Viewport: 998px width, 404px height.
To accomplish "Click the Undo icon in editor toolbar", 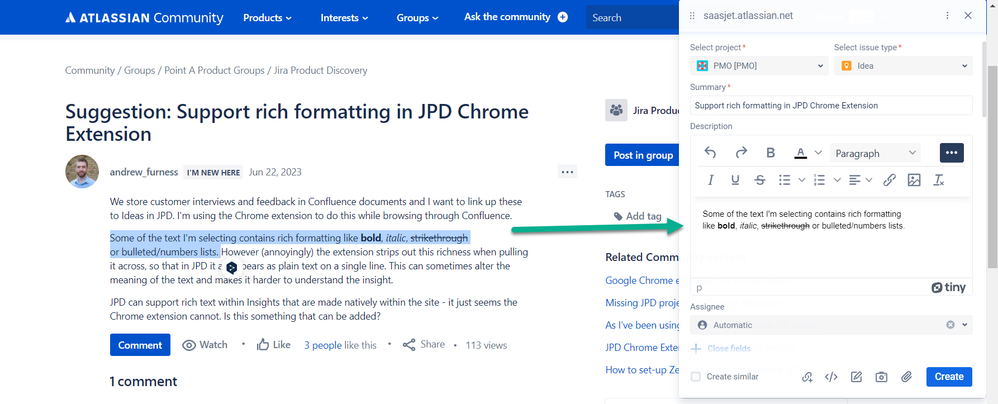I will (x=710, y=153).
